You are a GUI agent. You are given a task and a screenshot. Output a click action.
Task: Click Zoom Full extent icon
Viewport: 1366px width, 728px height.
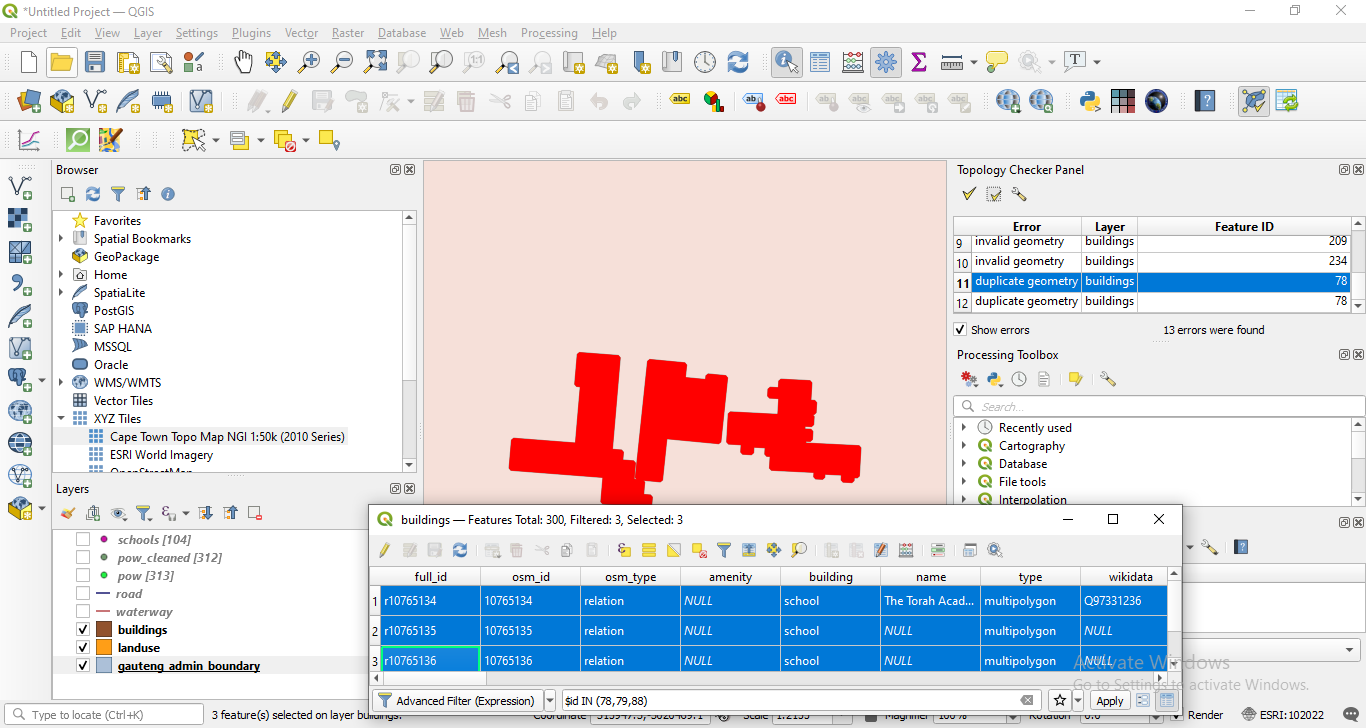click(x=375, y=62)
